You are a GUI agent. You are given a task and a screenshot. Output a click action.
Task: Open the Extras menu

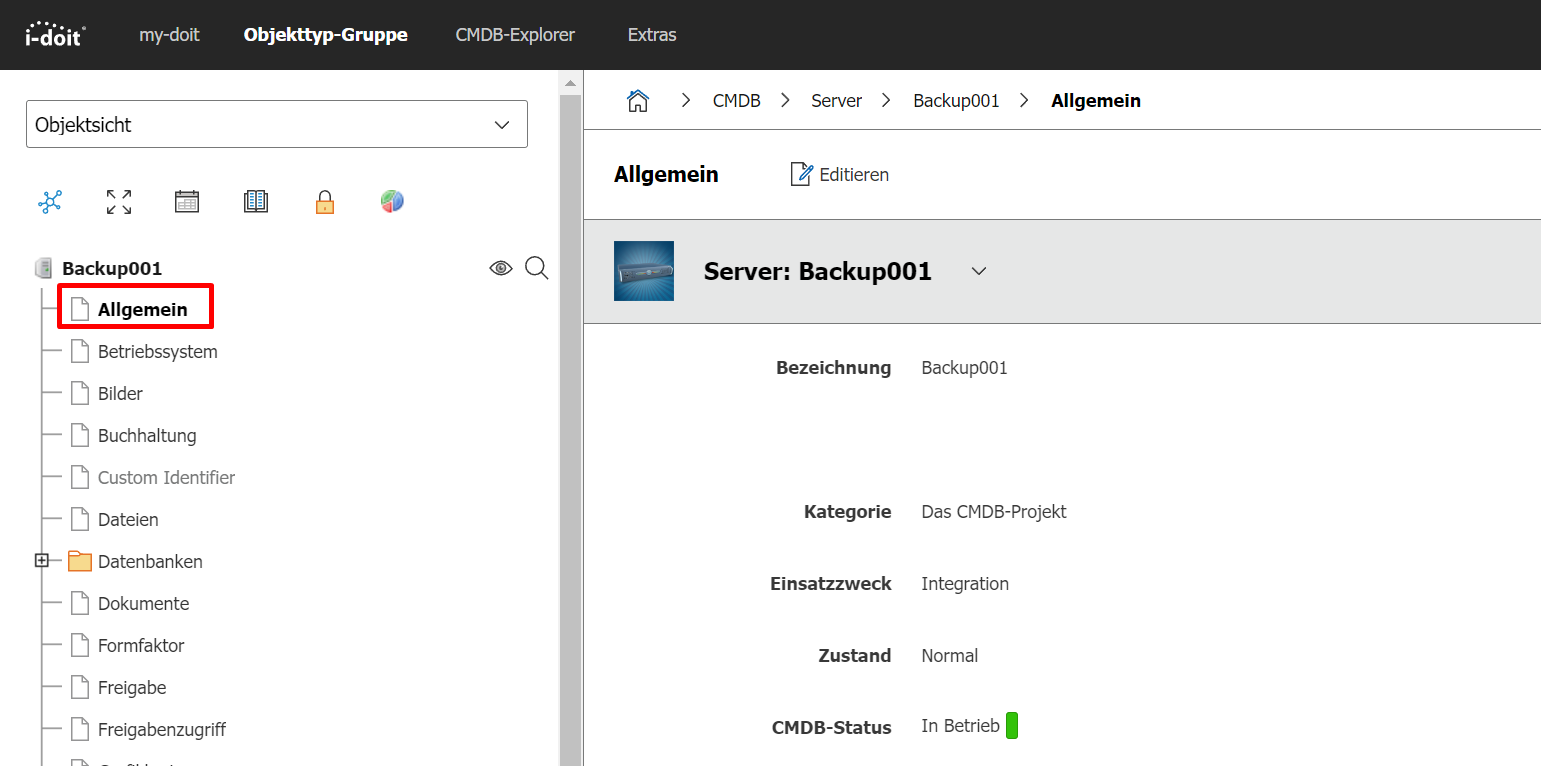[652, 35]
